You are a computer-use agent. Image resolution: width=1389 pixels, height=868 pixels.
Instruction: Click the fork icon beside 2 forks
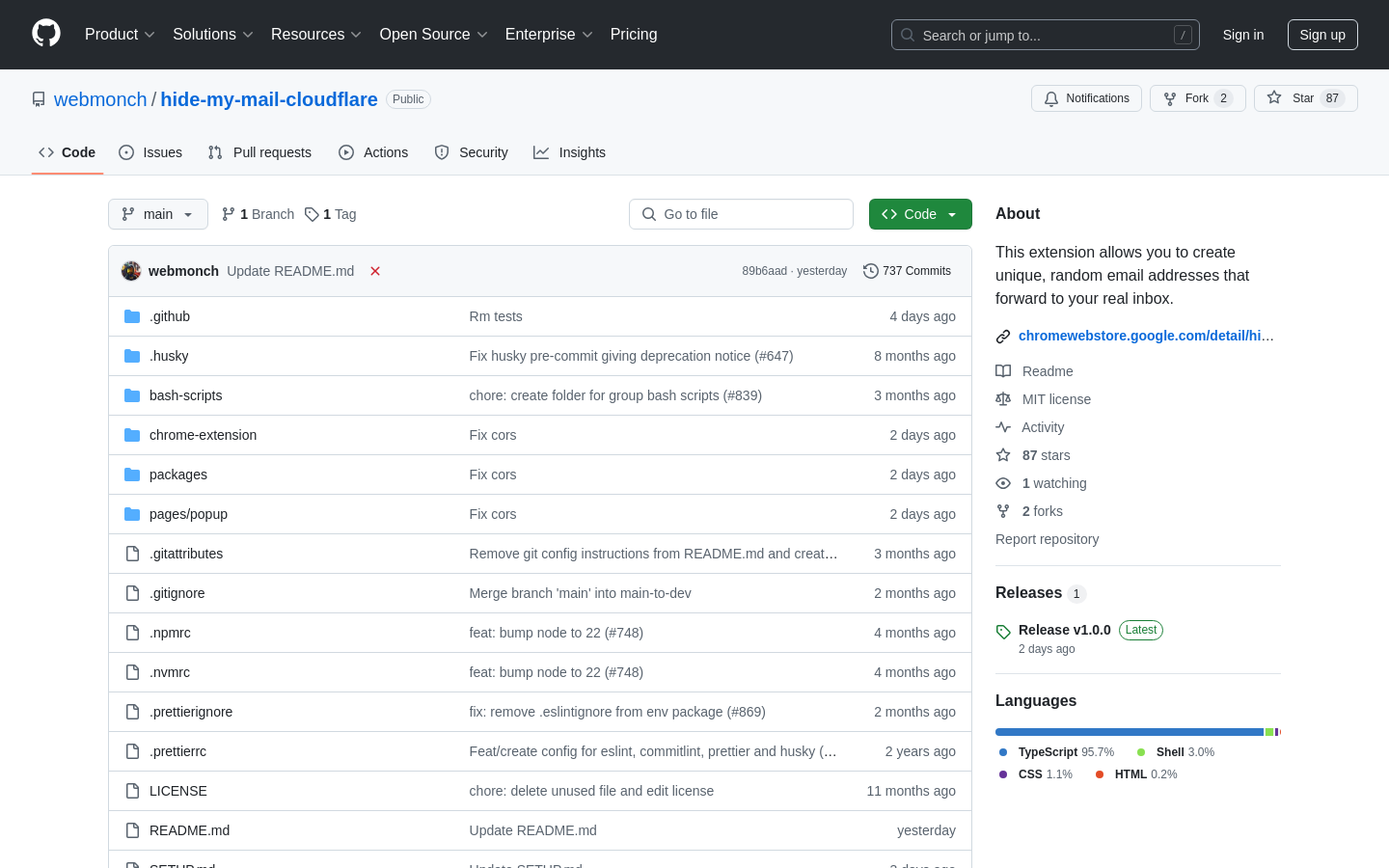1003,511
